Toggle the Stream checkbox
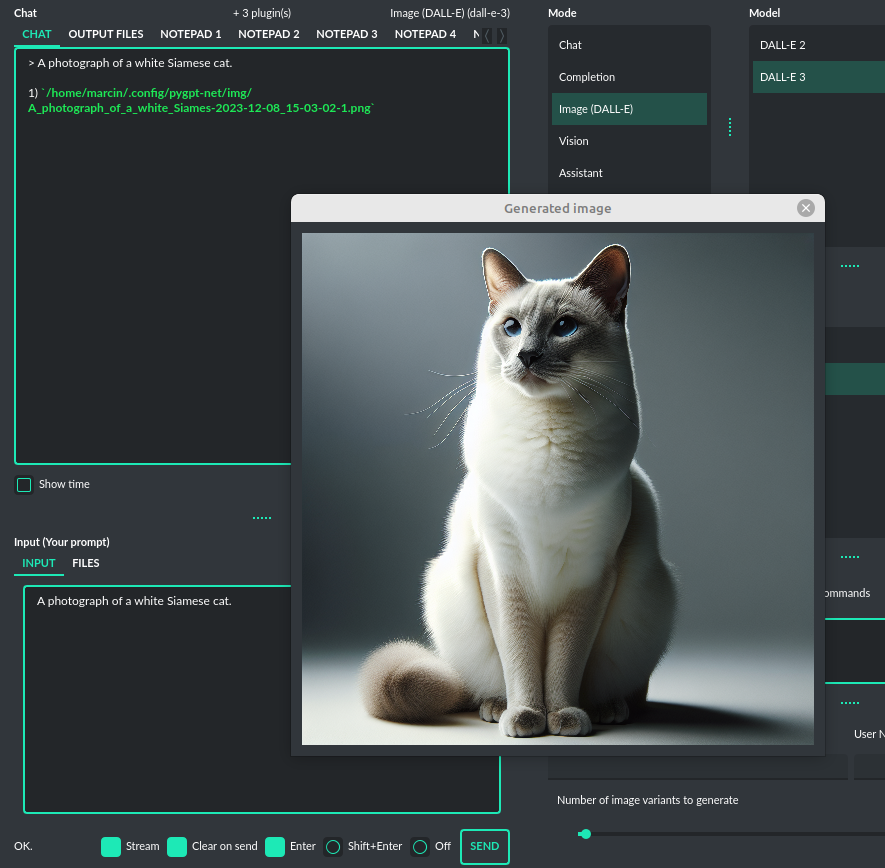Viewport: 885px width, 868px height. [111, 847]
